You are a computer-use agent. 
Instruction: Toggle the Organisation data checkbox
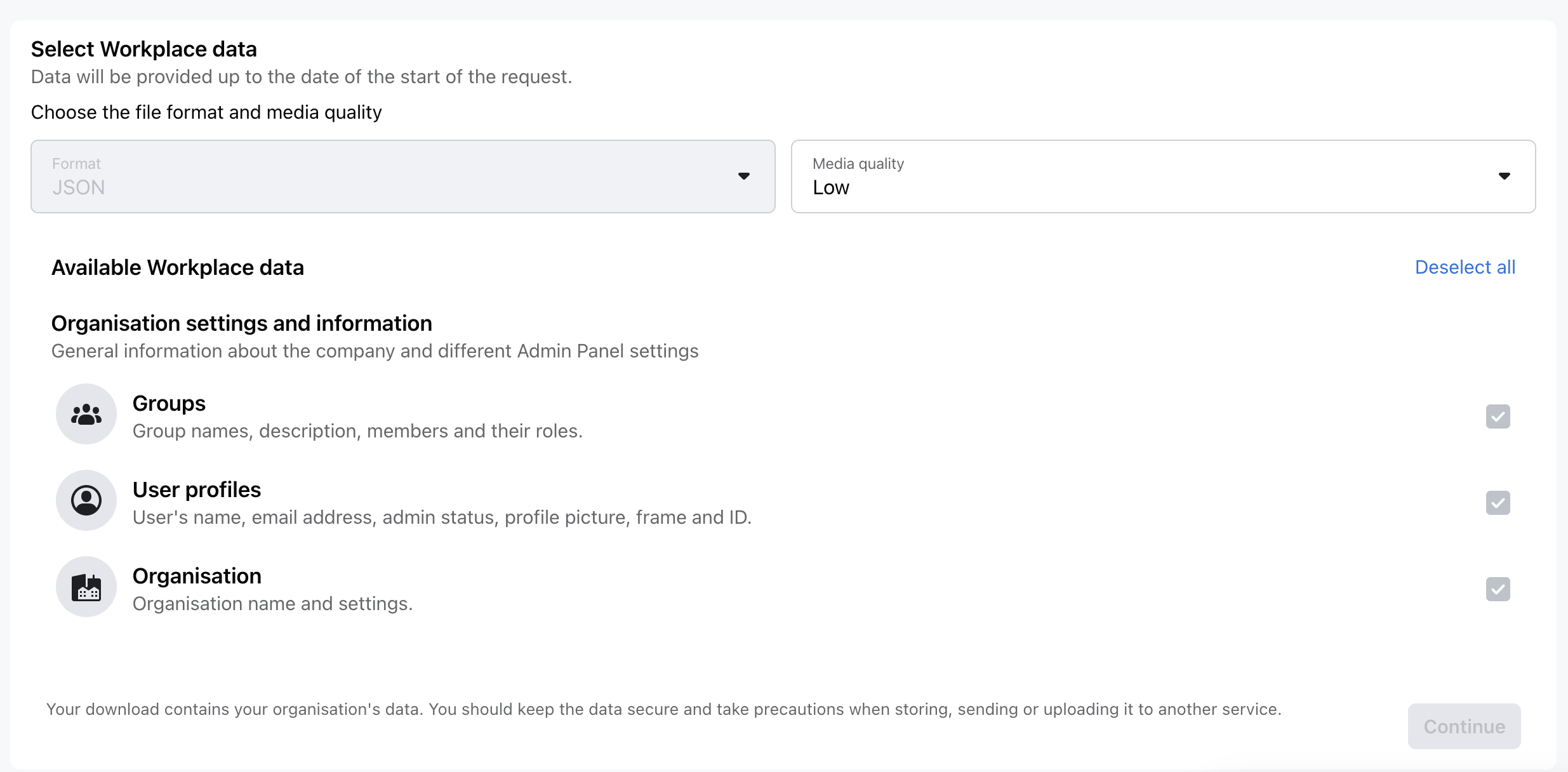1498,590
